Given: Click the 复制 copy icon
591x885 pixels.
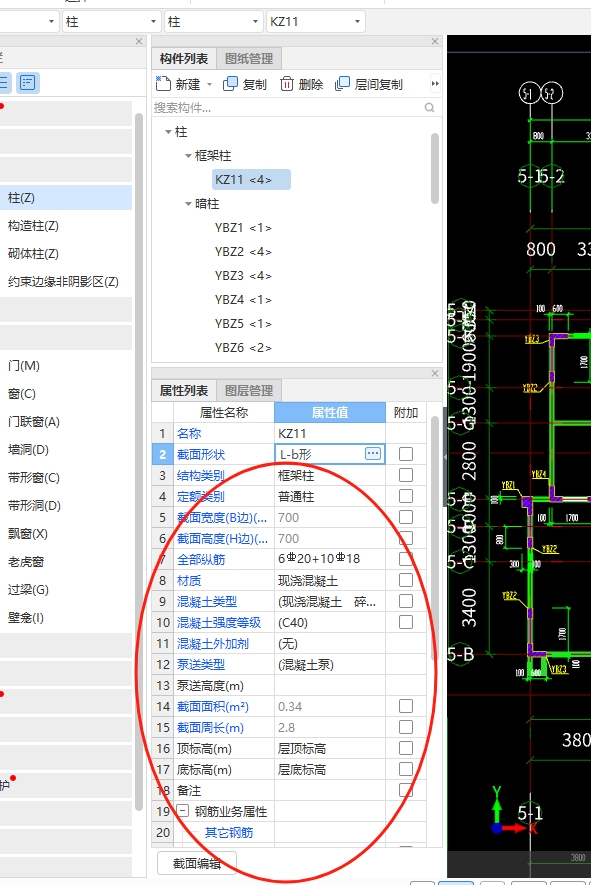Looking at the screenshot, I should (x=230, y=84).
